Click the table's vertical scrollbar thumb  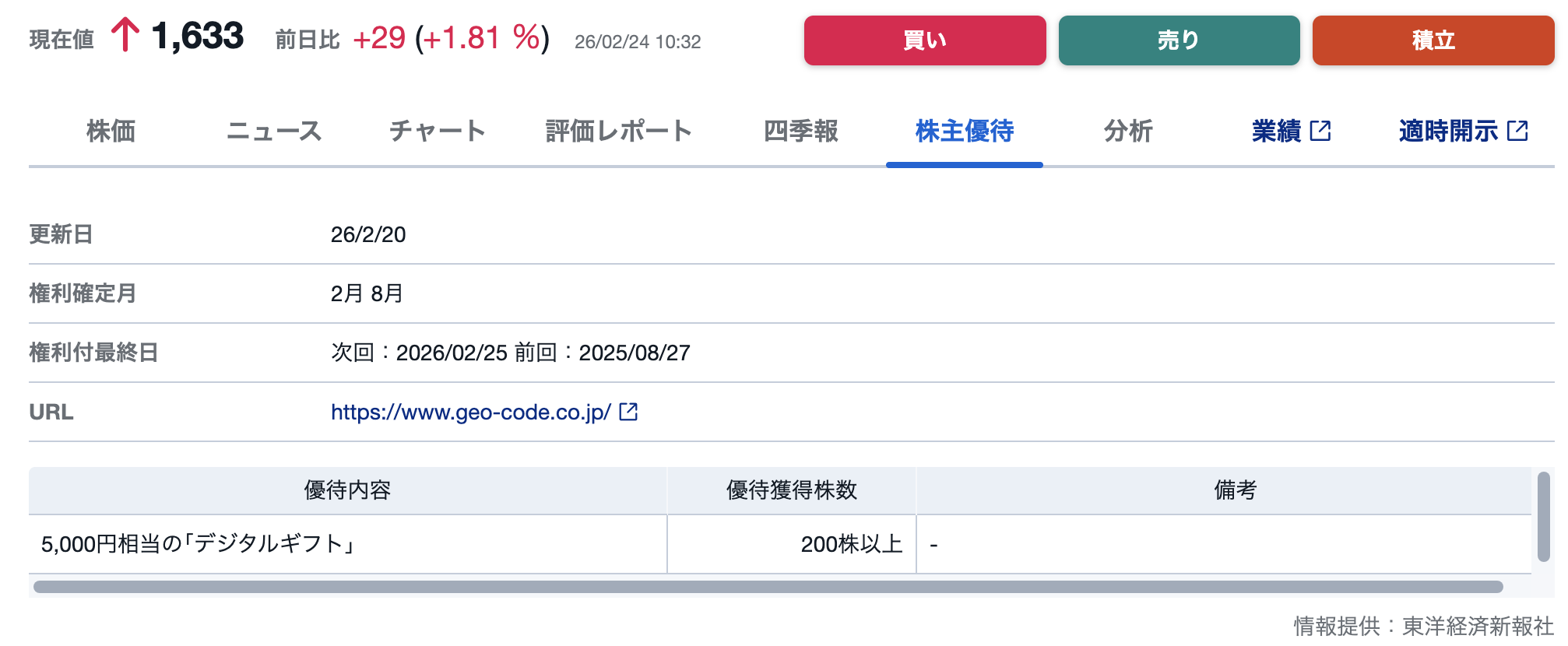(1543, 516)
